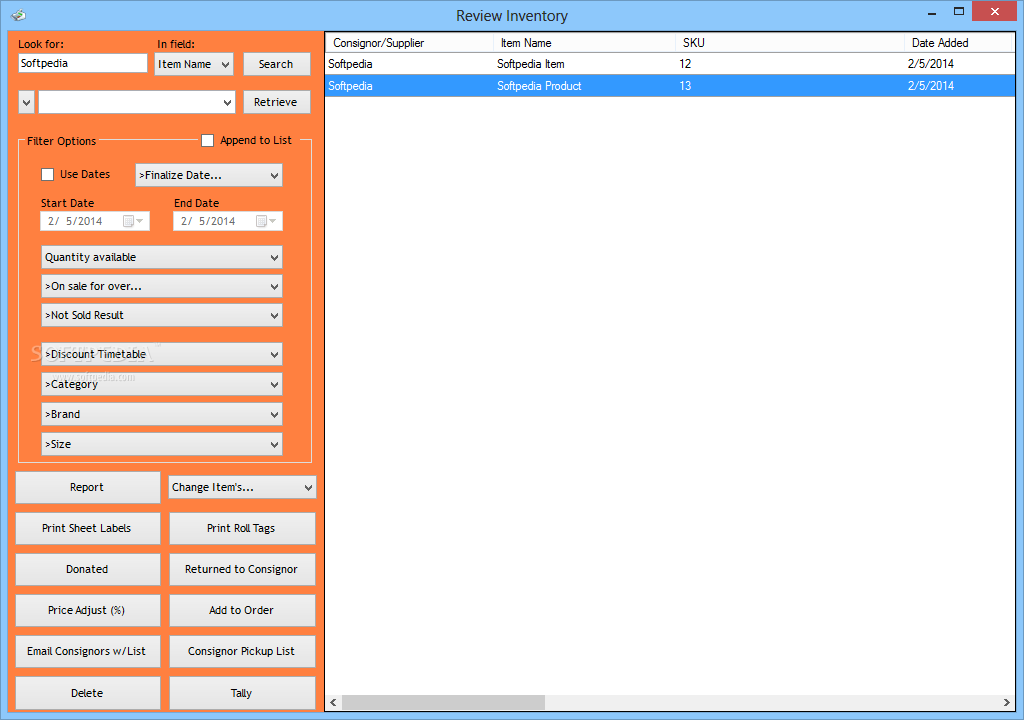Screen dimensions: 1024x720
Task: Click the app icon in the title bar
Action: pyautogui.click(x=18, y=14)
